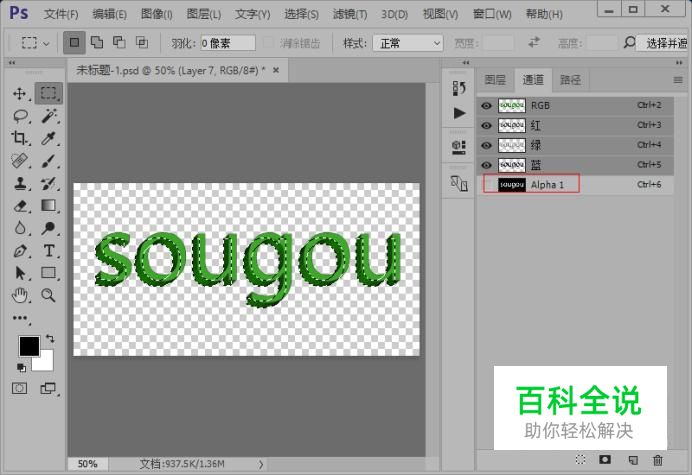Click the 50% zoom level field
Viewport: 692px width, 475px height.
point(87,464)
